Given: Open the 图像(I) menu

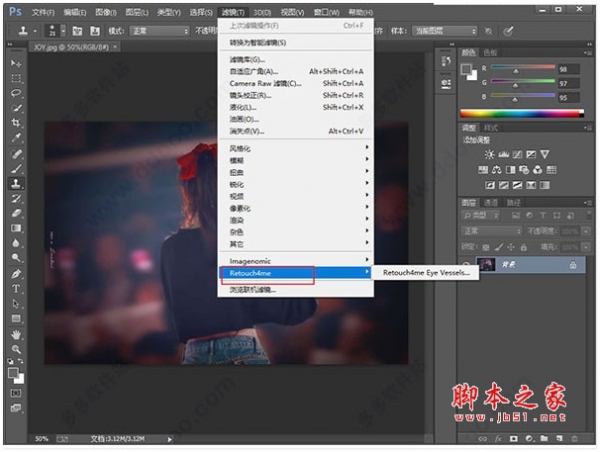Looking at the screenshot, I should point(106,13).
